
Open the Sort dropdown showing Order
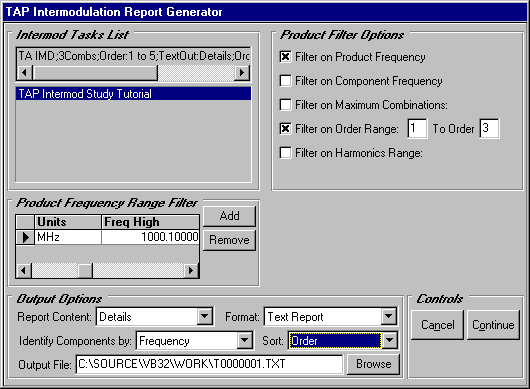click(389, 341)
